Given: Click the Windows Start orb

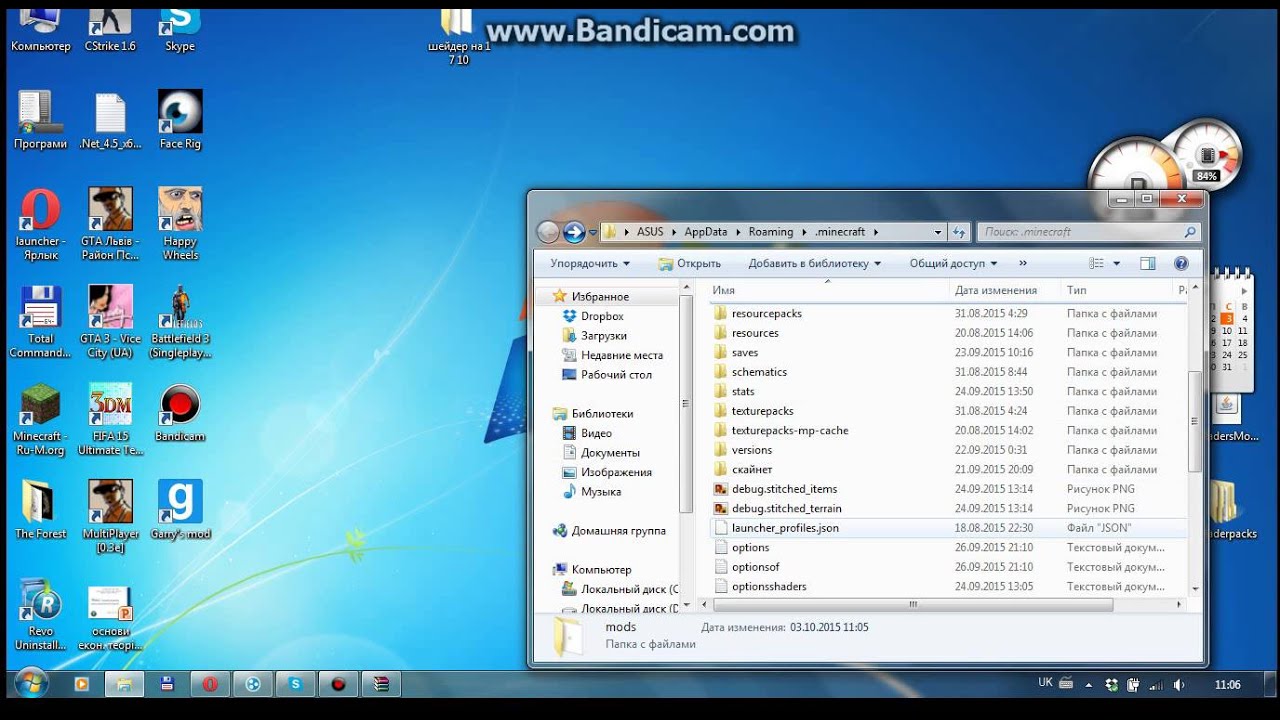Looking at the screenshot, I should coord(32,684).
